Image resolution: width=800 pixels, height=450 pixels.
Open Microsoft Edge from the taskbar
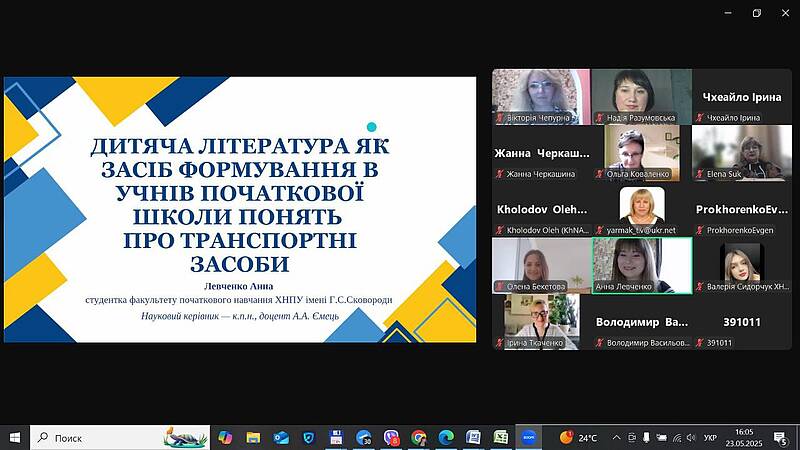(x=446, y=438)
